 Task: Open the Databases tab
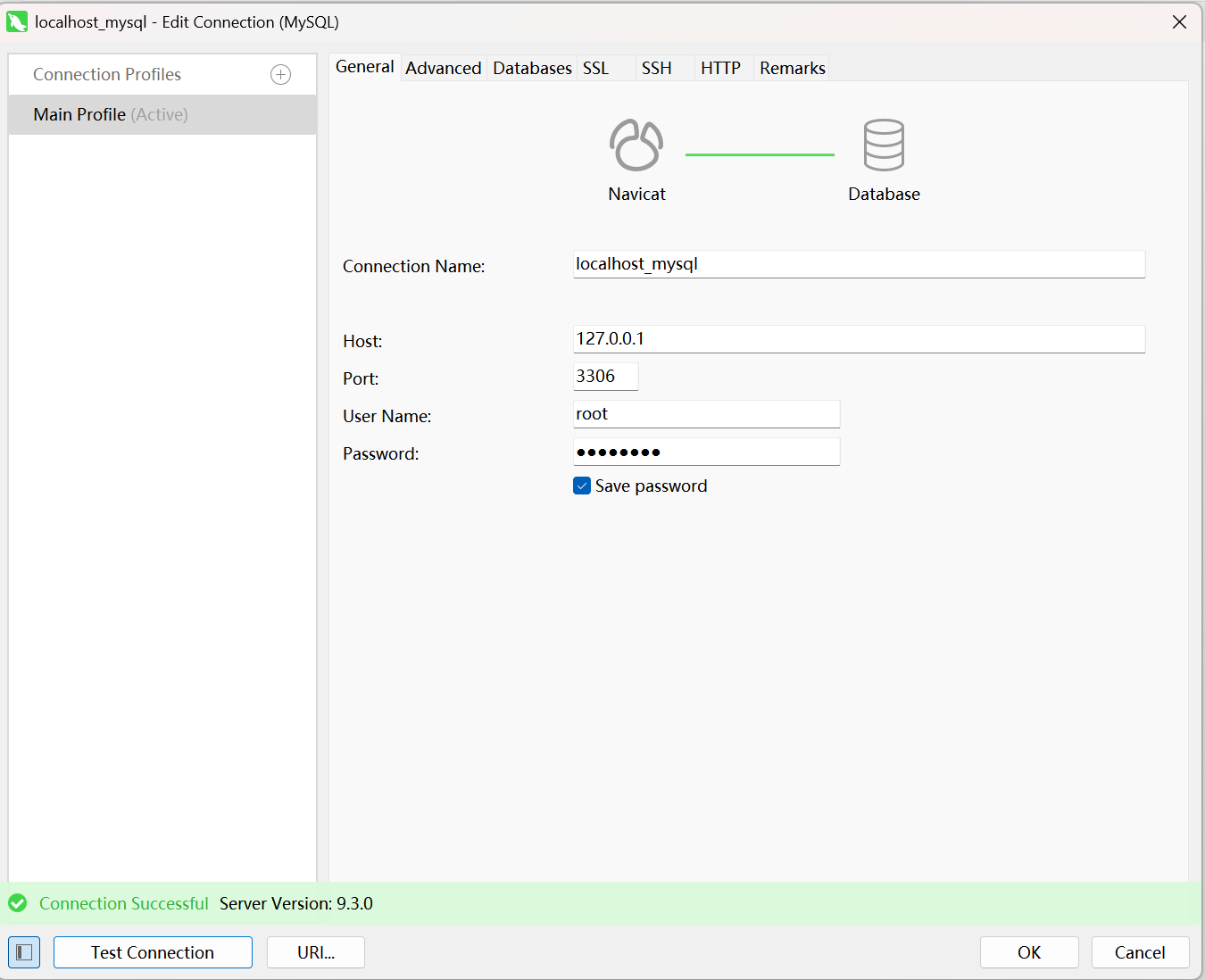pos(532,68)
